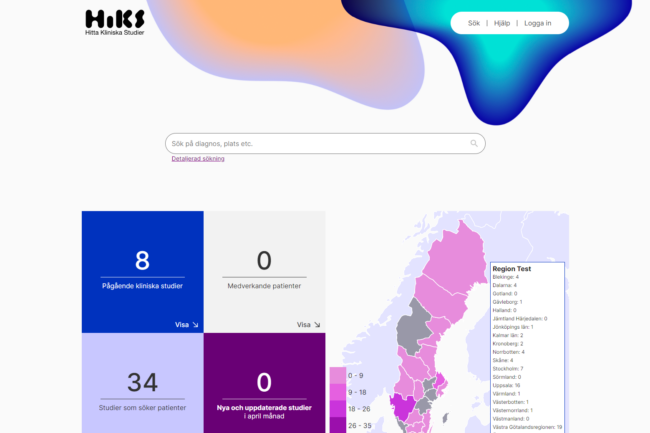Click the Nya och uppdaterade studier tile

264,385
